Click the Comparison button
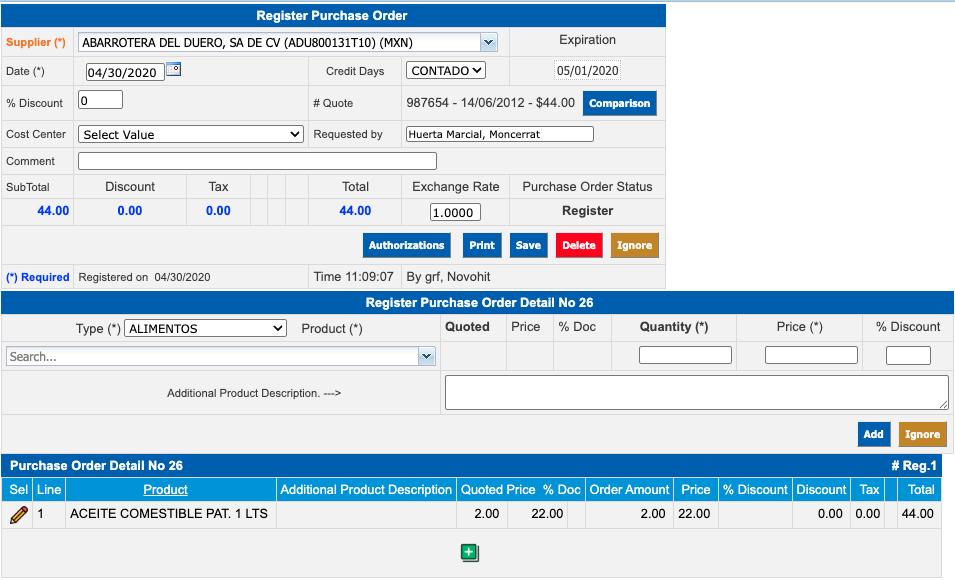Screen dimensions: 955x580 [x=619, y=103]
